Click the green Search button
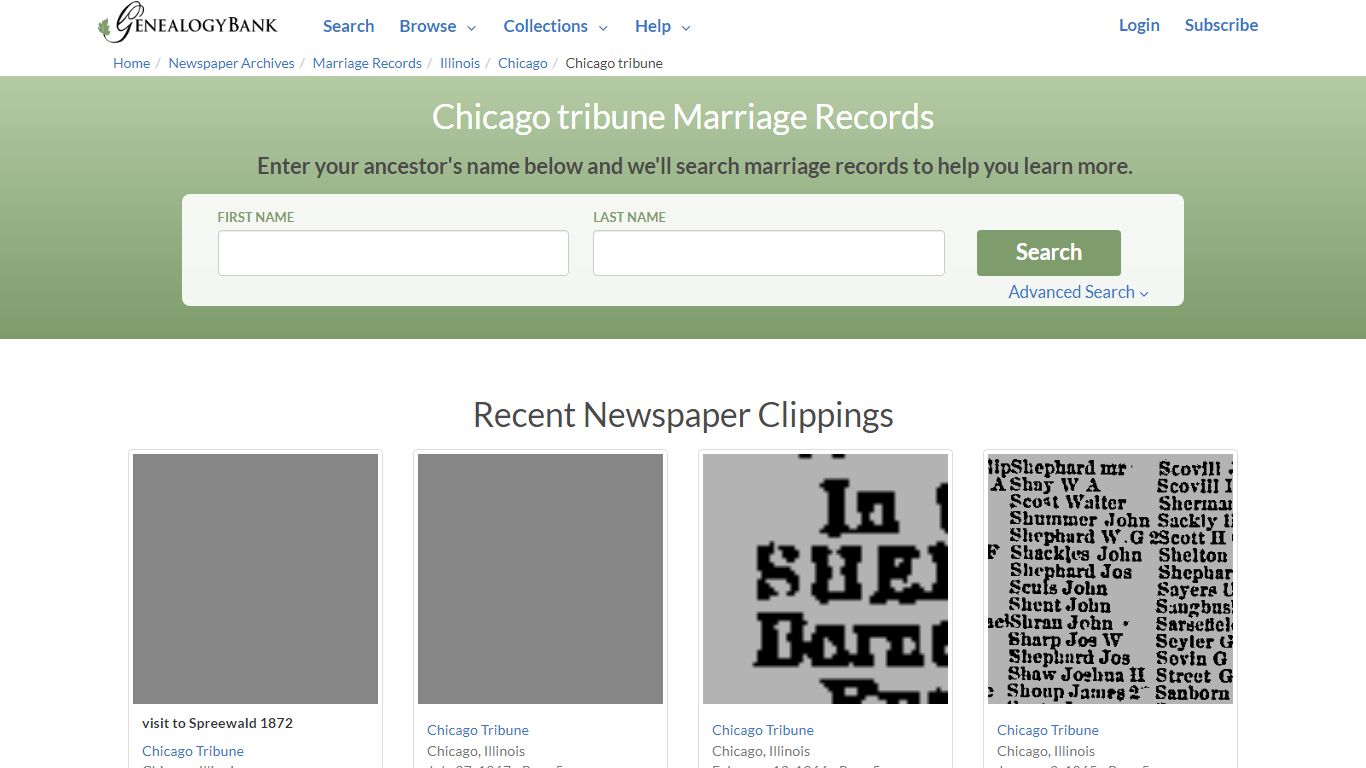The width and height of the screenshot is (1366, 768). coord(1048,253)
